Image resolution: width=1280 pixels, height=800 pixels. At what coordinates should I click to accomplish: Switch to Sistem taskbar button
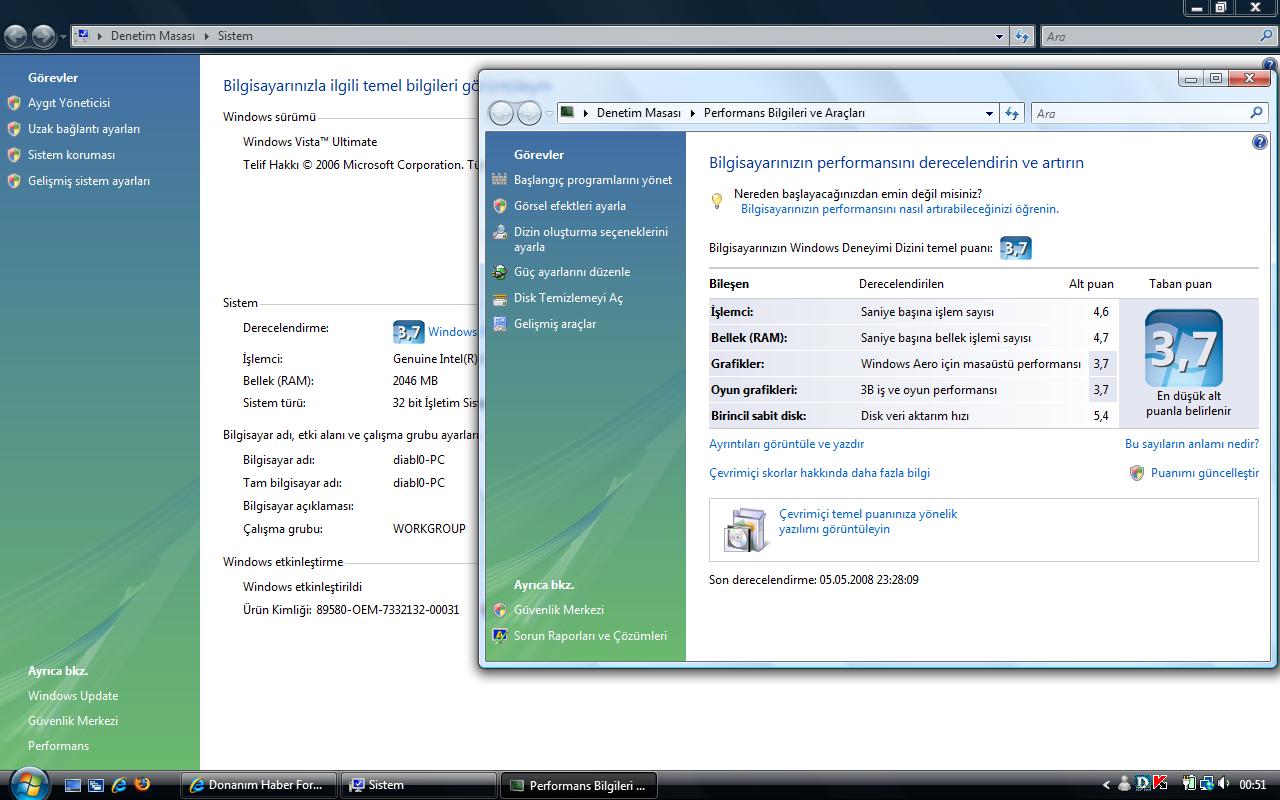(418, 785)
